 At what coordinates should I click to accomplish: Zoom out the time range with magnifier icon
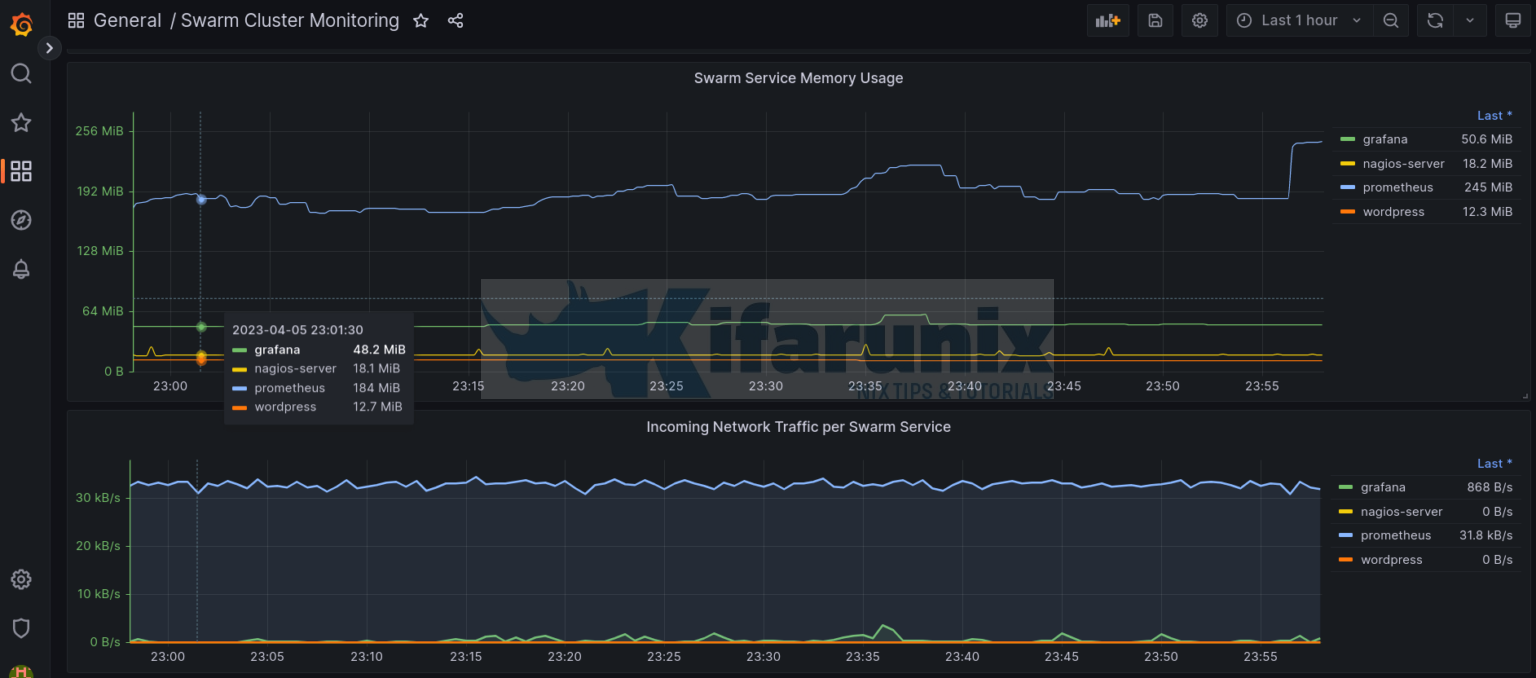1391,20
